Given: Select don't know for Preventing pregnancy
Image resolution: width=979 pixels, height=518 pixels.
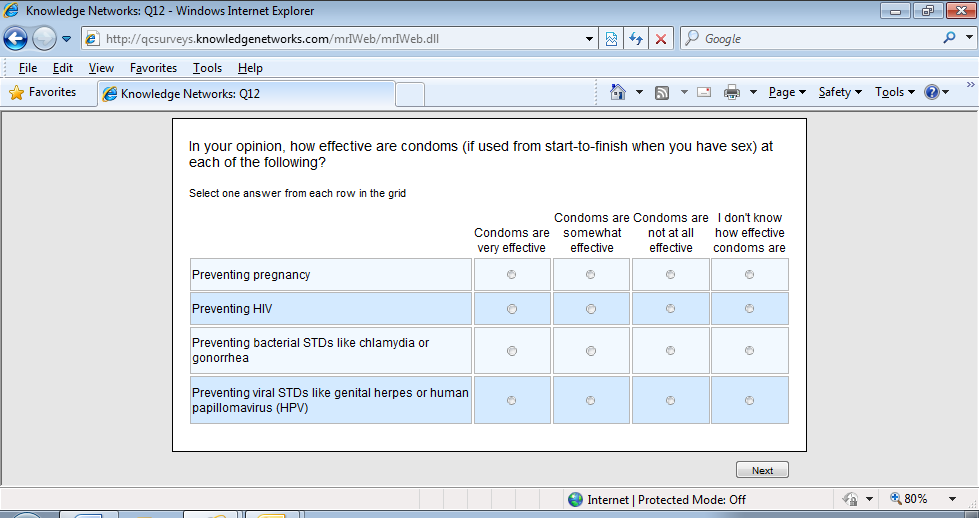Looking at the screenshot, I should 749,275.
